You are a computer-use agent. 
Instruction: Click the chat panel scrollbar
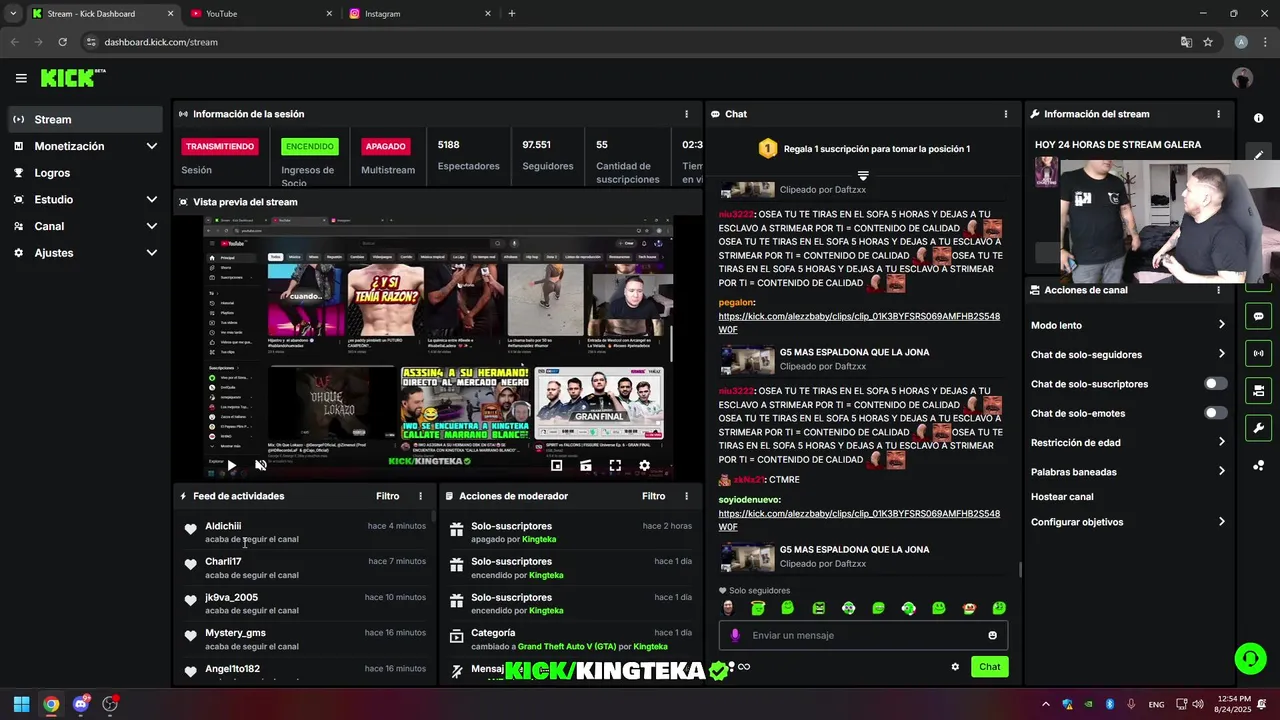(1020, 569)
